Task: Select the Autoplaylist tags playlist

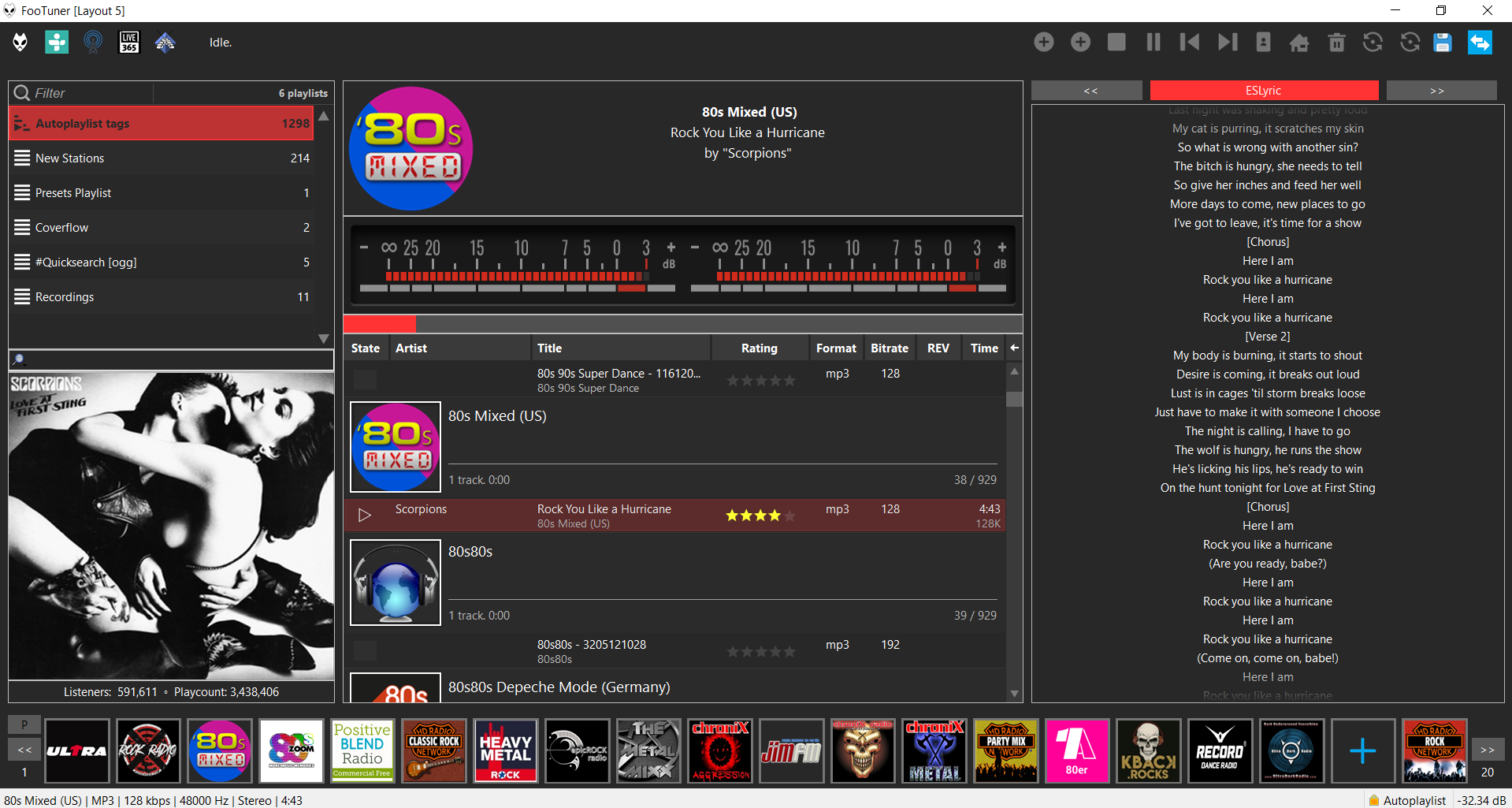Action: pyautogui.click(x=162, y=124)
